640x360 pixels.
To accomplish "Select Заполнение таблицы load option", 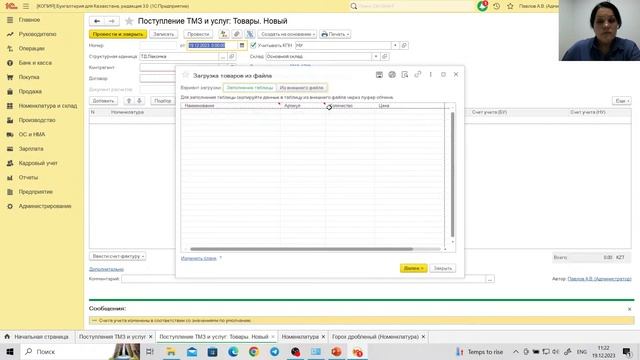I will tap(250, 88).
